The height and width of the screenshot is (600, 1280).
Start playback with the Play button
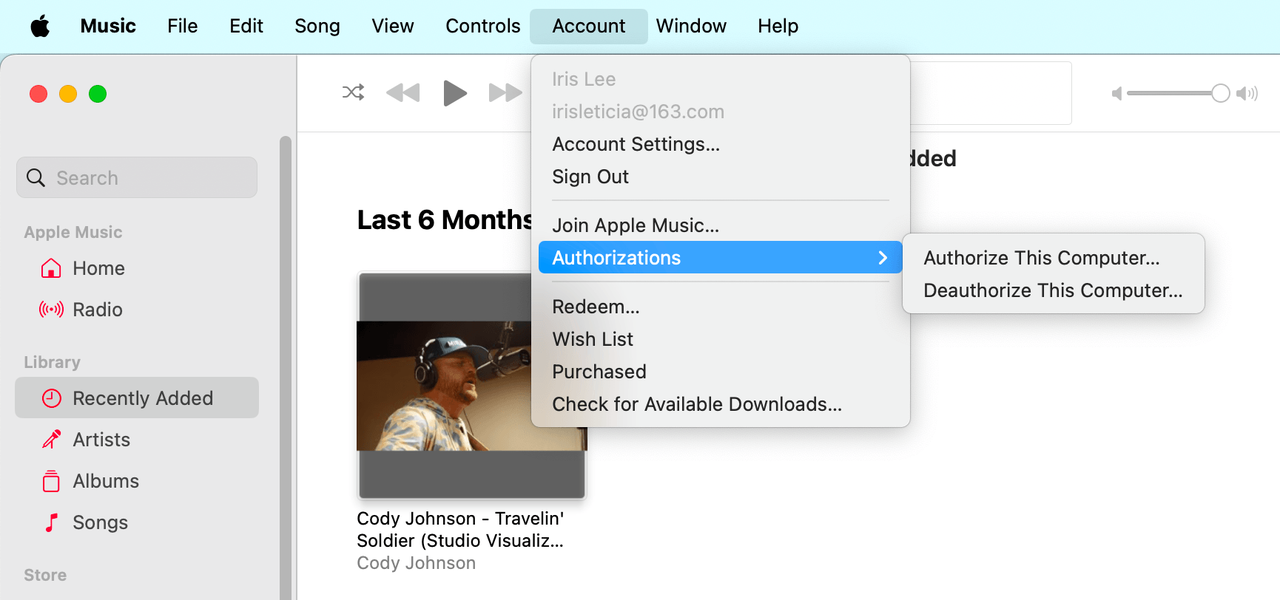455,93
